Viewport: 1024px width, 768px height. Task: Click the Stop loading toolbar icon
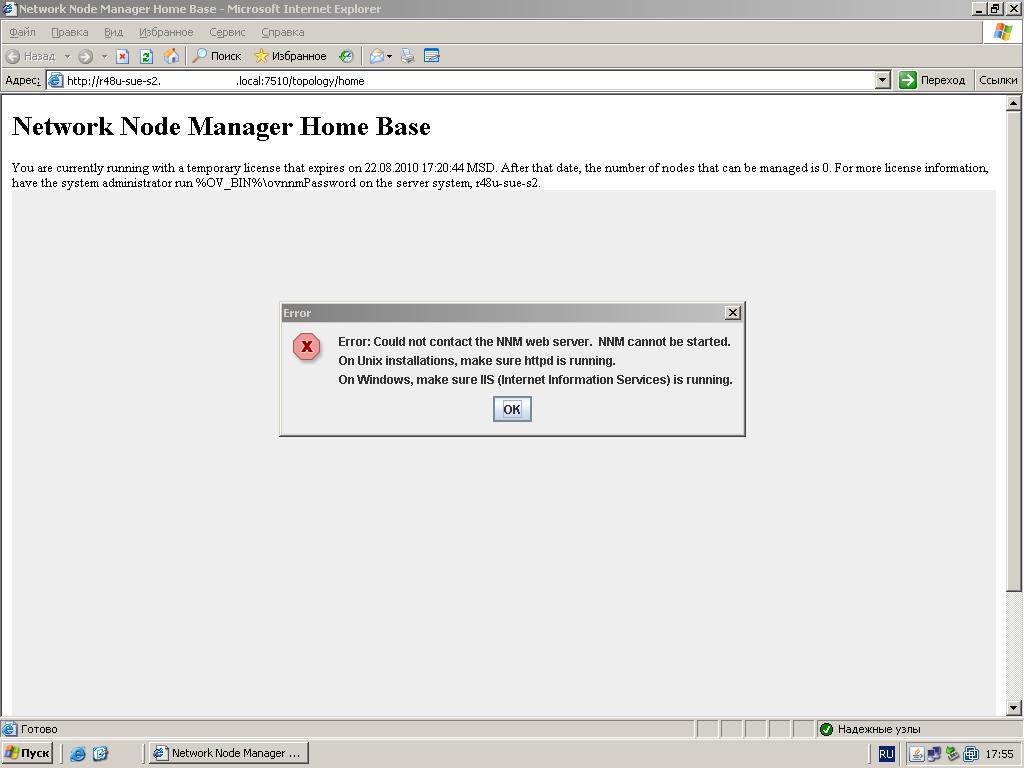click(123, 56)
